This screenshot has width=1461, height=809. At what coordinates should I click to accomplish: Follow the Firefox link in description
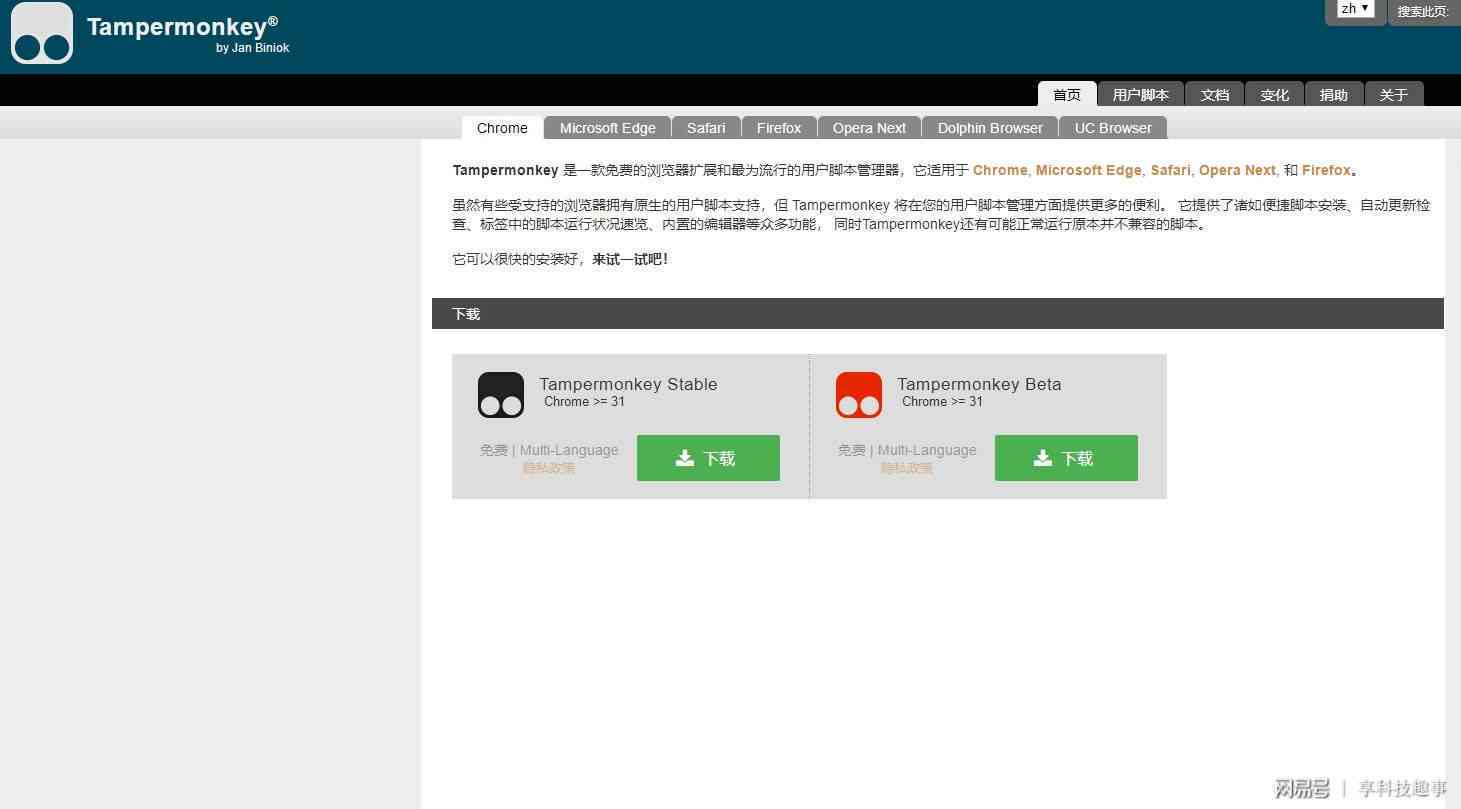[1326, 170]
